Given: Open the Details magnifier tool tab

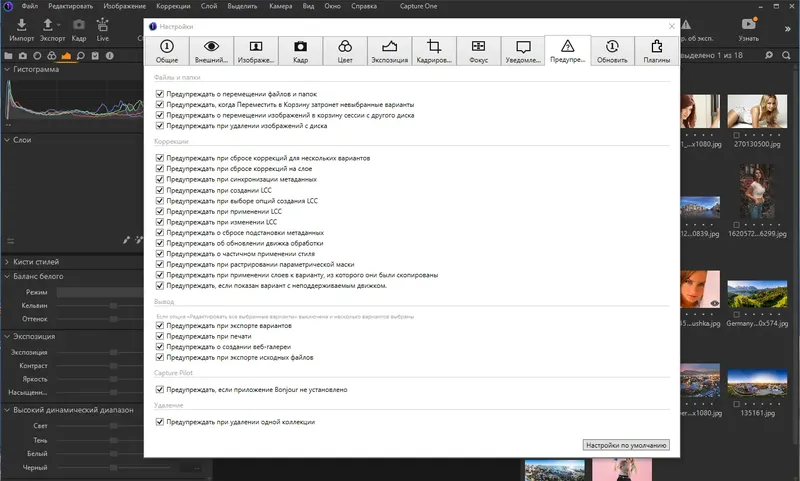Looking at the screenshot, I should click(x=81, y=56).
